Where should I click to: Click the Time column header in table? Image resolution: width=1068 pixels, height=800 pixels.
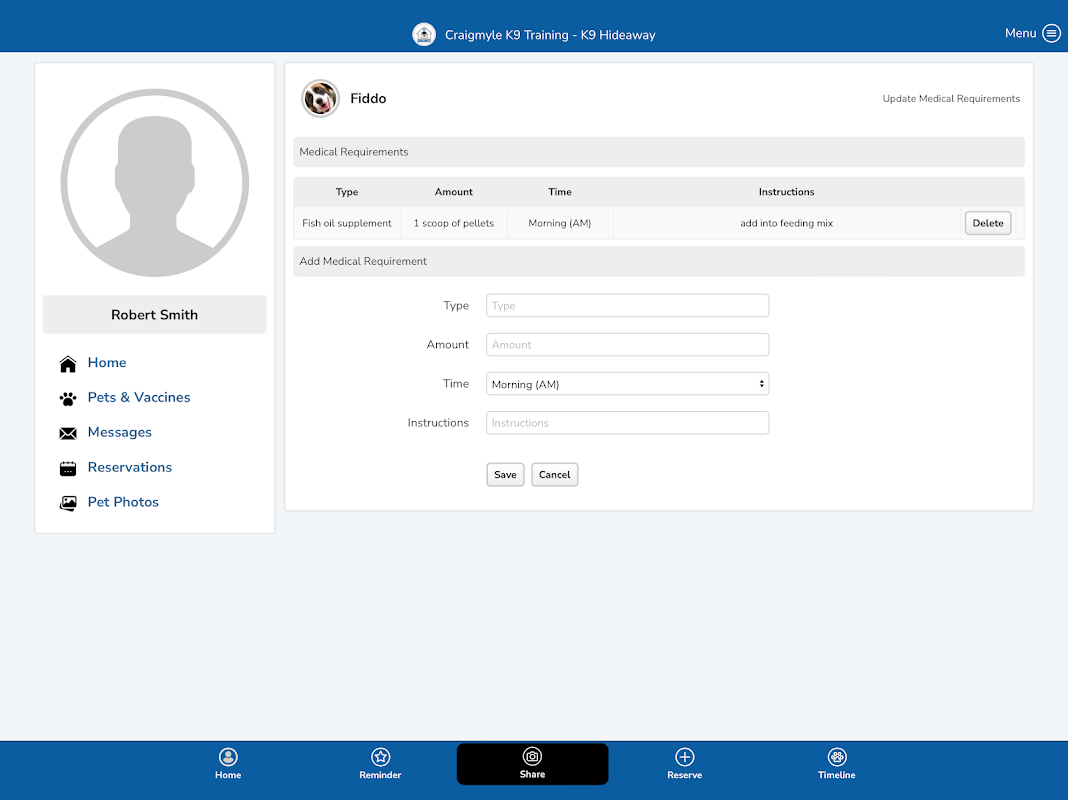[x=560, y=192]
